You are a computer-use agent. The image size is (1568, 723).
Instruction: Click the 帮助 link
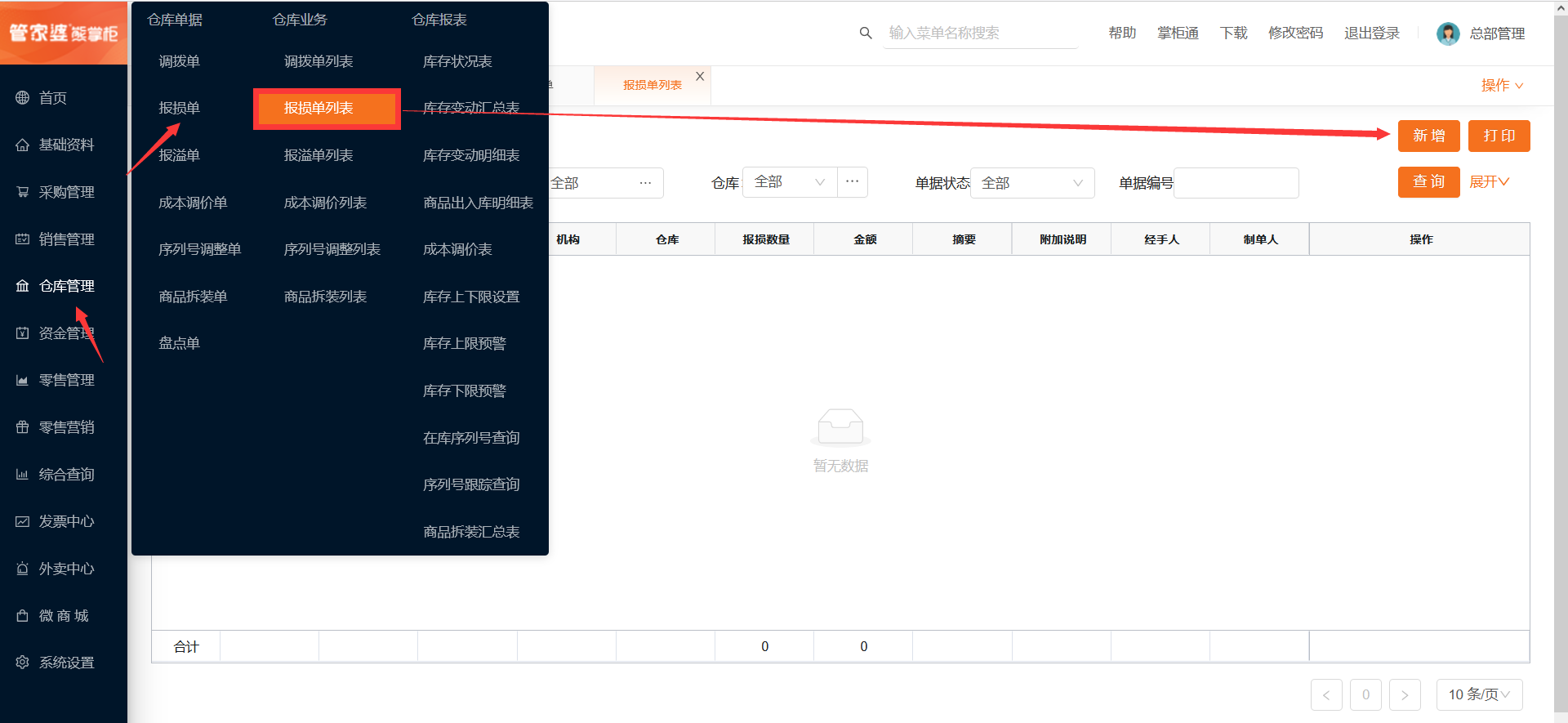[1123, 33]
